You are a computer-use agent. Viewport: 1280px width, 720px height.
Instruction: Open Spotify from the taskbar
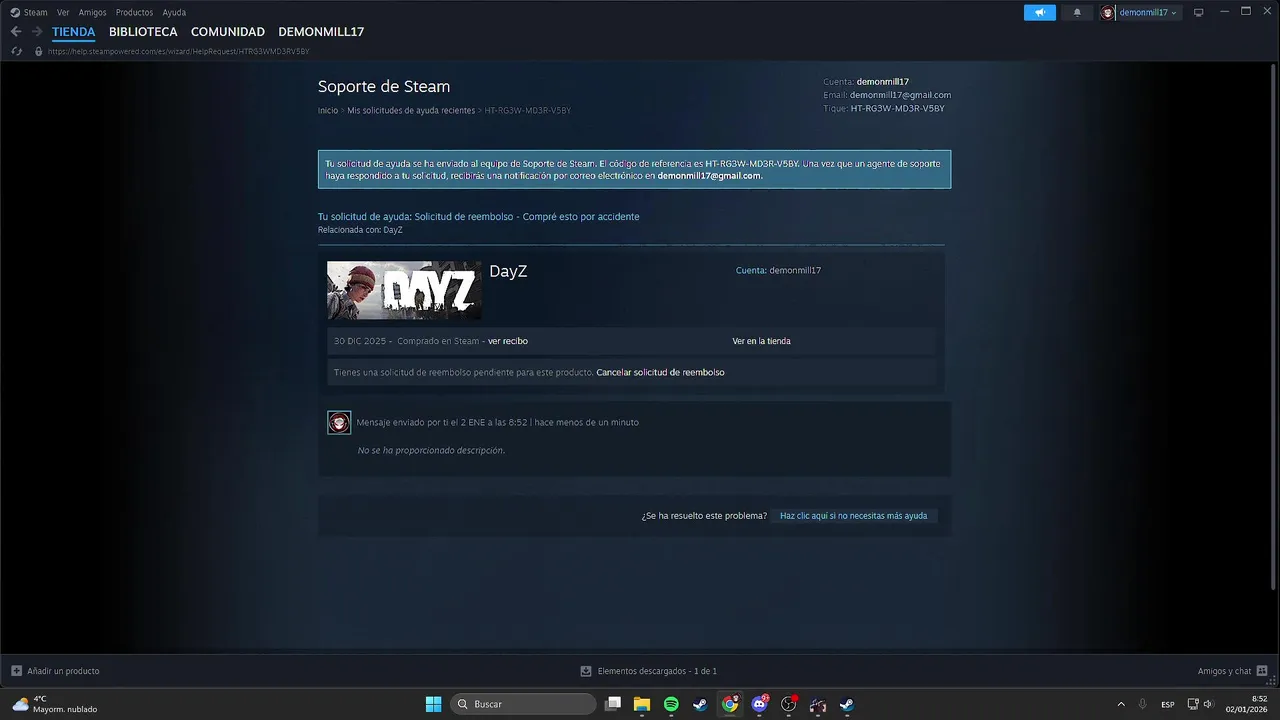tap(671, 704)
